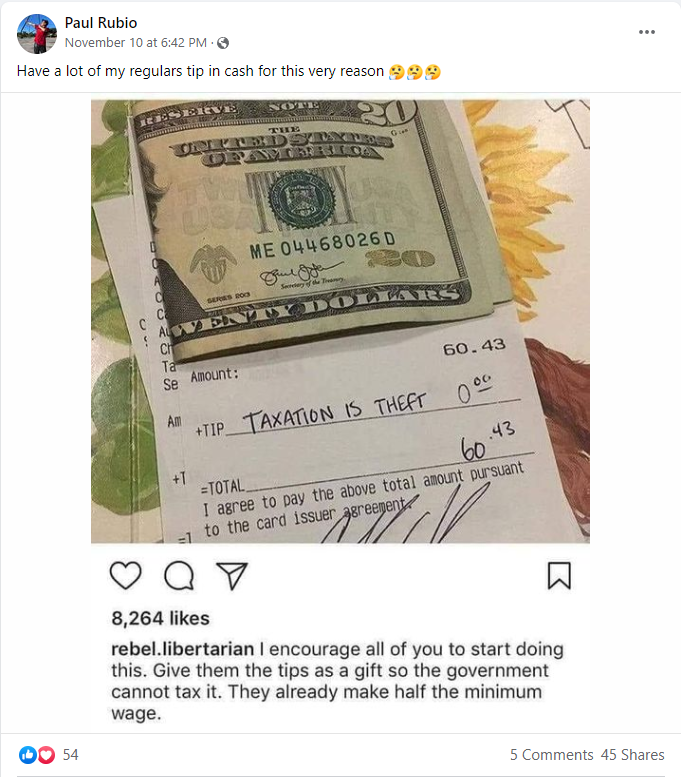Click the rebel.libertarian caption text
The image size is (681, 777).
[337, 681]
